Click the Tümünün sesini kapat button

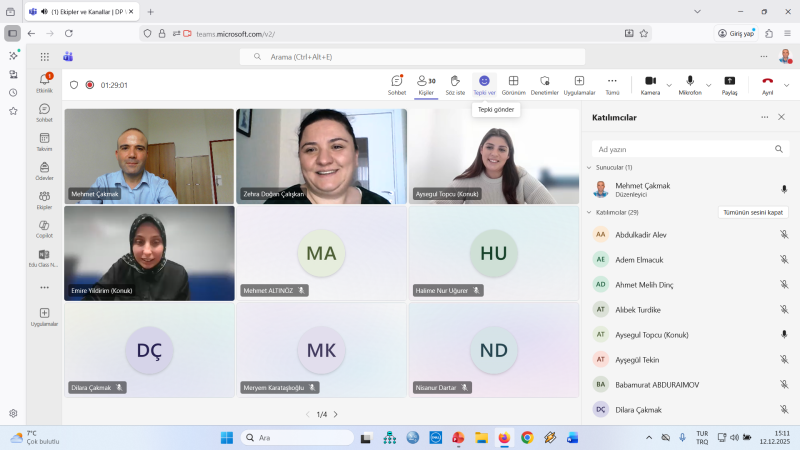753,212
